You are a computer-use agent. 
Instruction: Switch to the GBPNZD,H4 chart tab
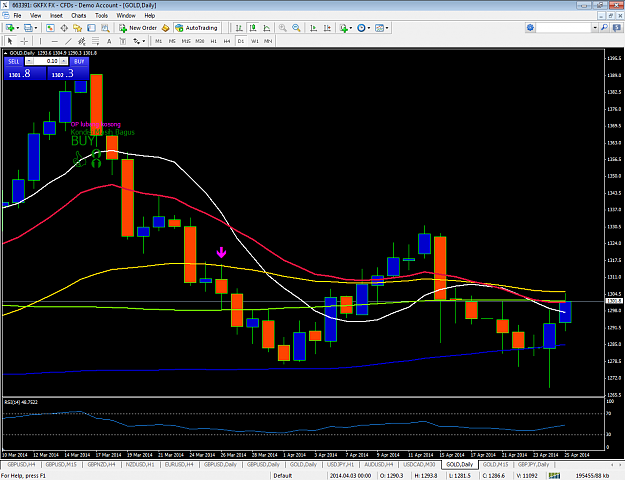[101, 465]
